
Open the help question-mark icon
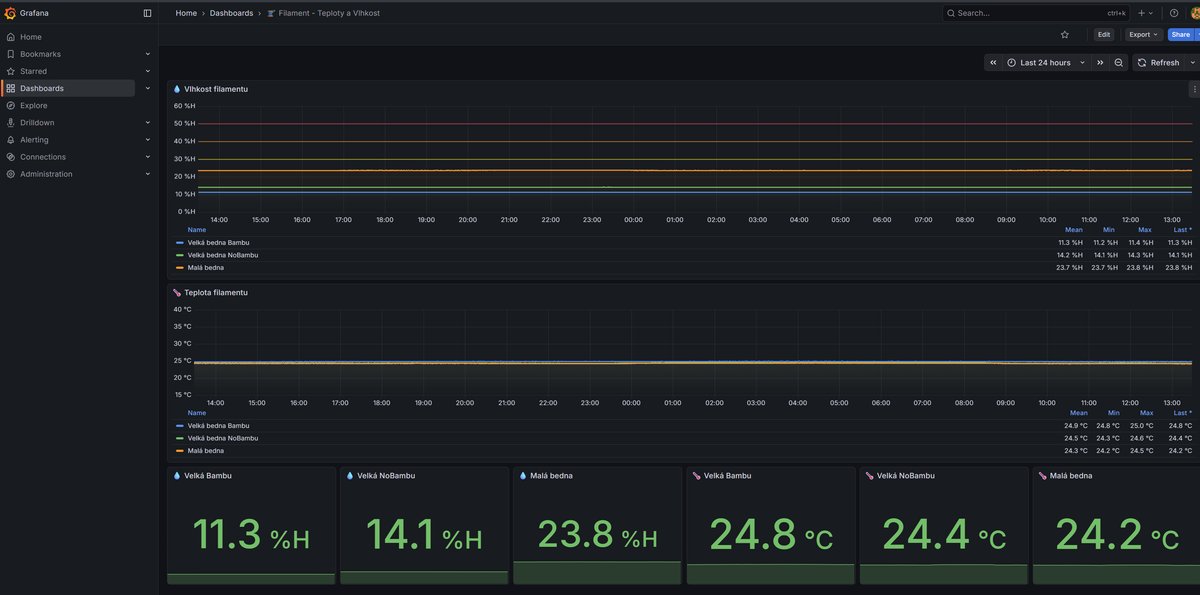click(x=1174, y=13)
